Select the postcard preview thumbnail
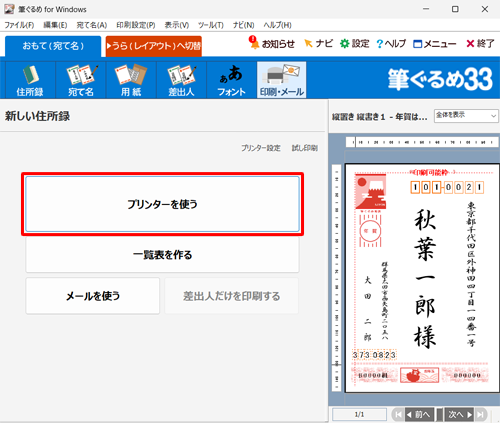Image resolution: width=500 pixels, height=423 pixels. coord(420,278)
